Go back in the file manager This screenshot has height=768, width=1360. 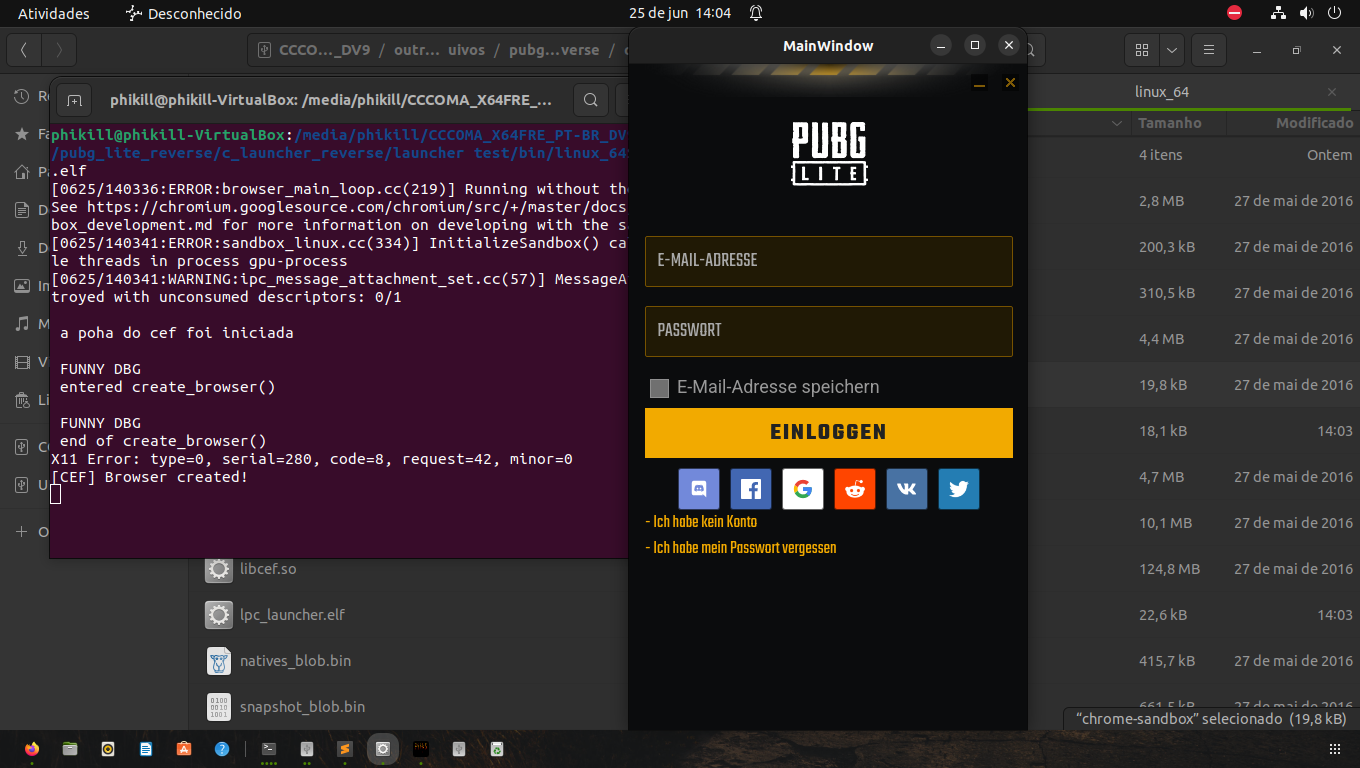pos(24,49)
